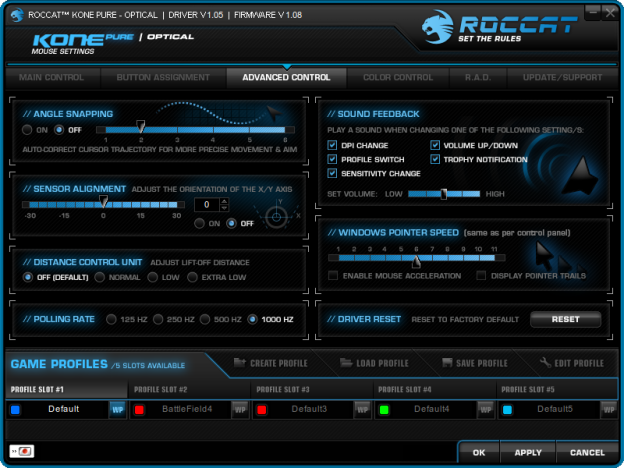Uncheck DPI Change sound feedback

[x=332, y=145]
